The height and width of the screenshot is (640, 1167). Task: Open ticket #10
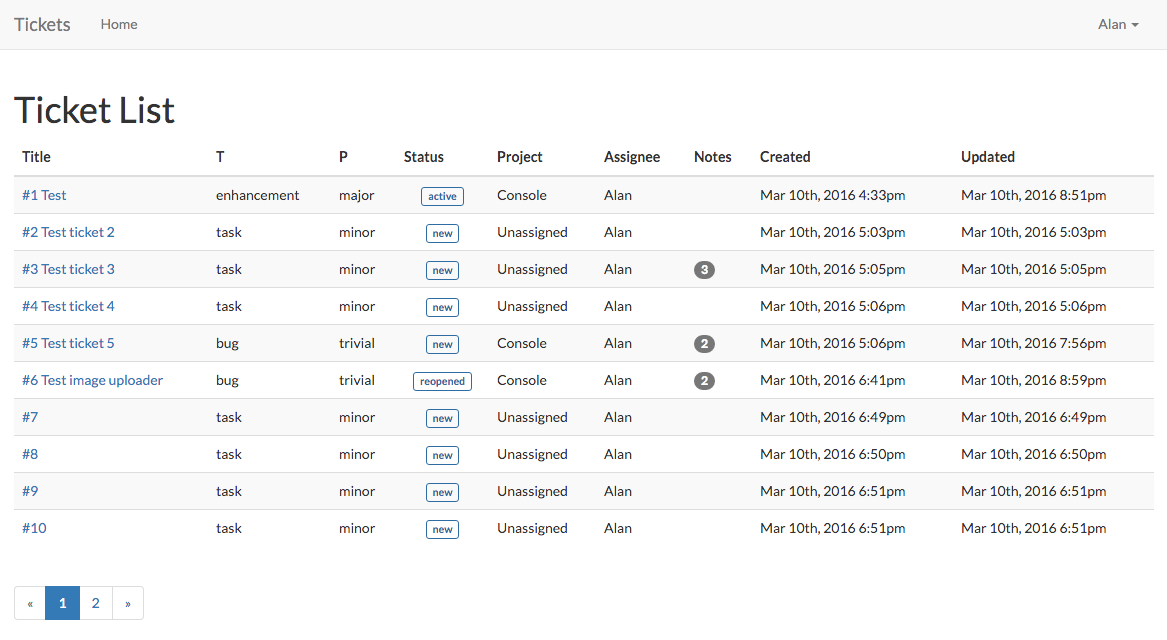34,528
